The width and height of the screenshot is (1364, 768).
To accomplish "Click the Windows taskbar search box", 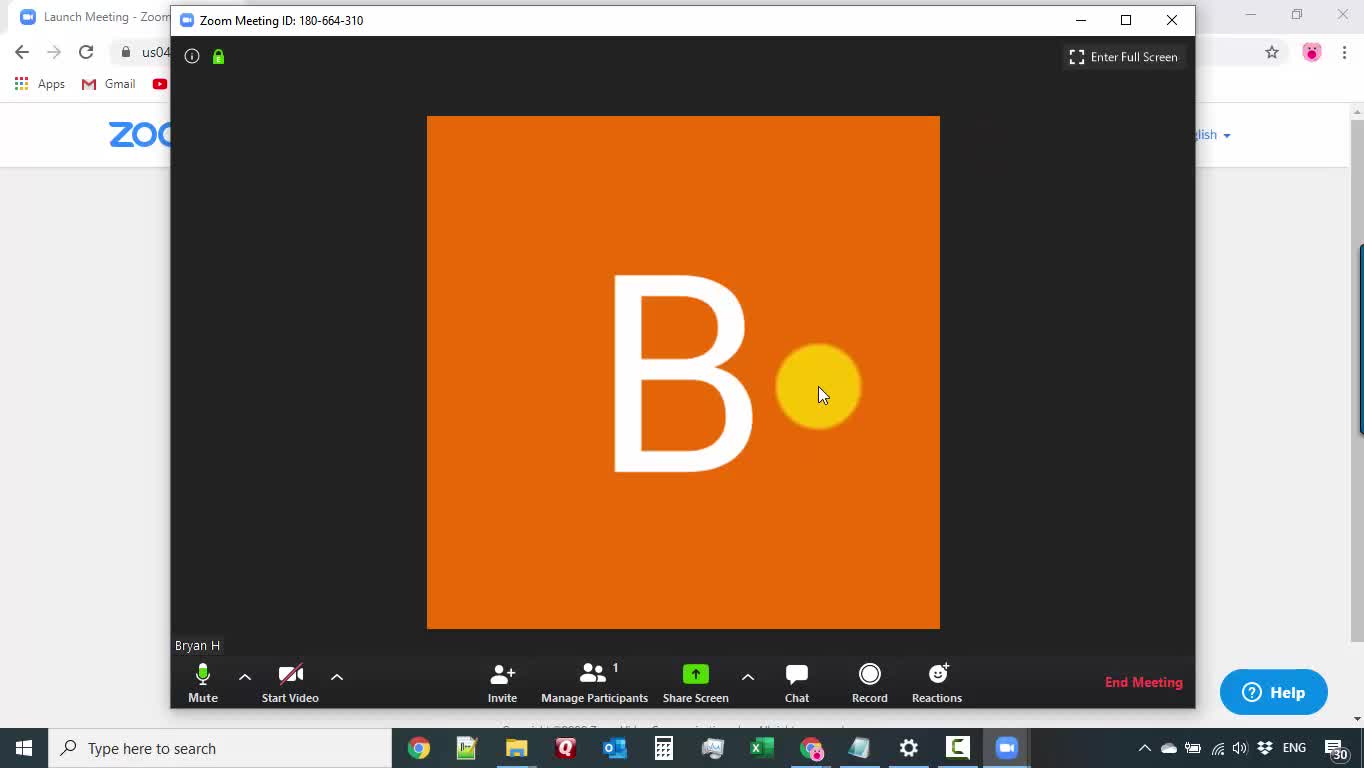I will (x=220, y=748).
